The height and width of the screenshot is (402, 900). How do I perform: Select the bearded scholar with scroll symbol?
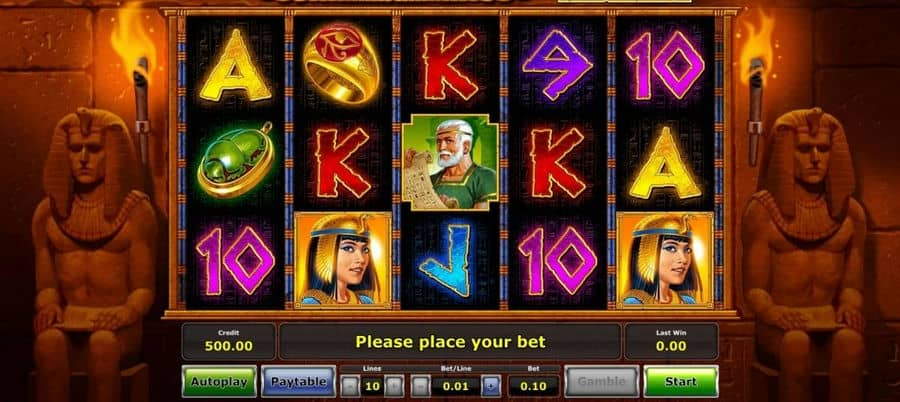pos(449,163)
